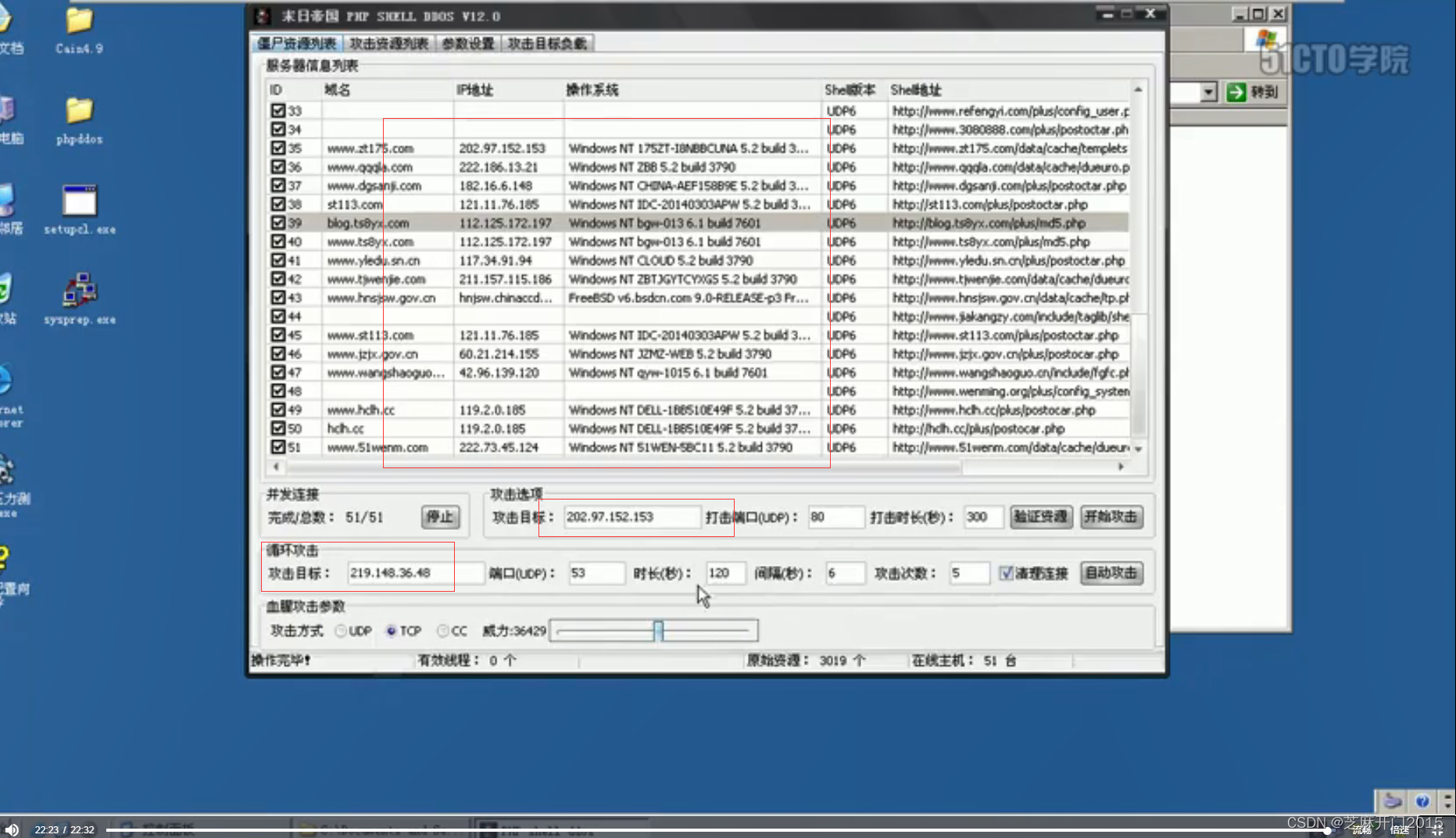
Task: Select the TCP attack mode radio button
Action: click(391, 631)
